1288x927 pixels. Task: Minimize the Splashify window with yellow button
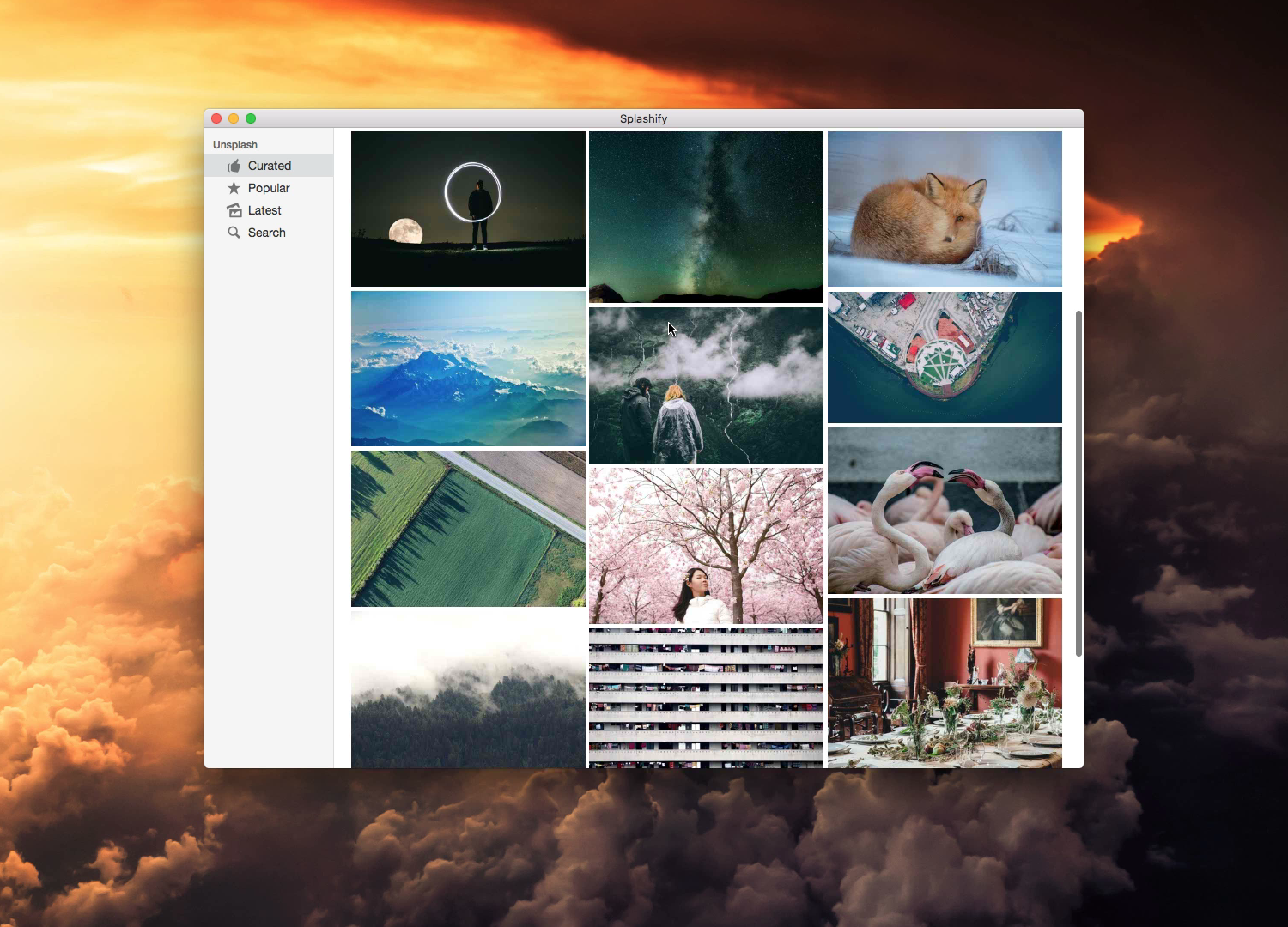(234, 118)
